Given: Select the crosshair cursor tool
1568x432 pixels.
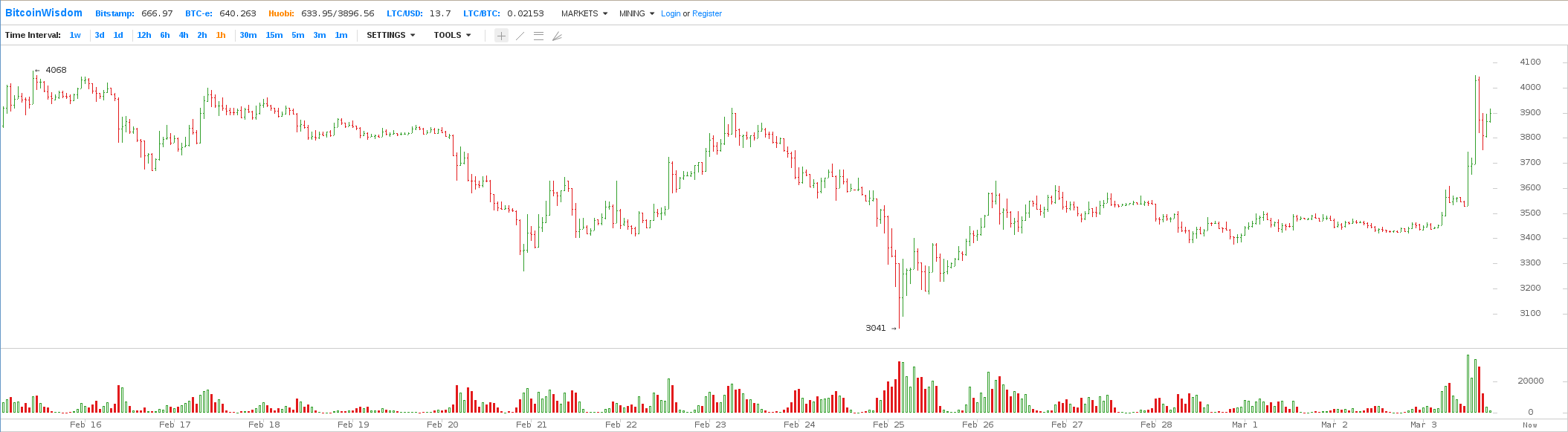Looking at the screenshot, I should tap(502, 36).
